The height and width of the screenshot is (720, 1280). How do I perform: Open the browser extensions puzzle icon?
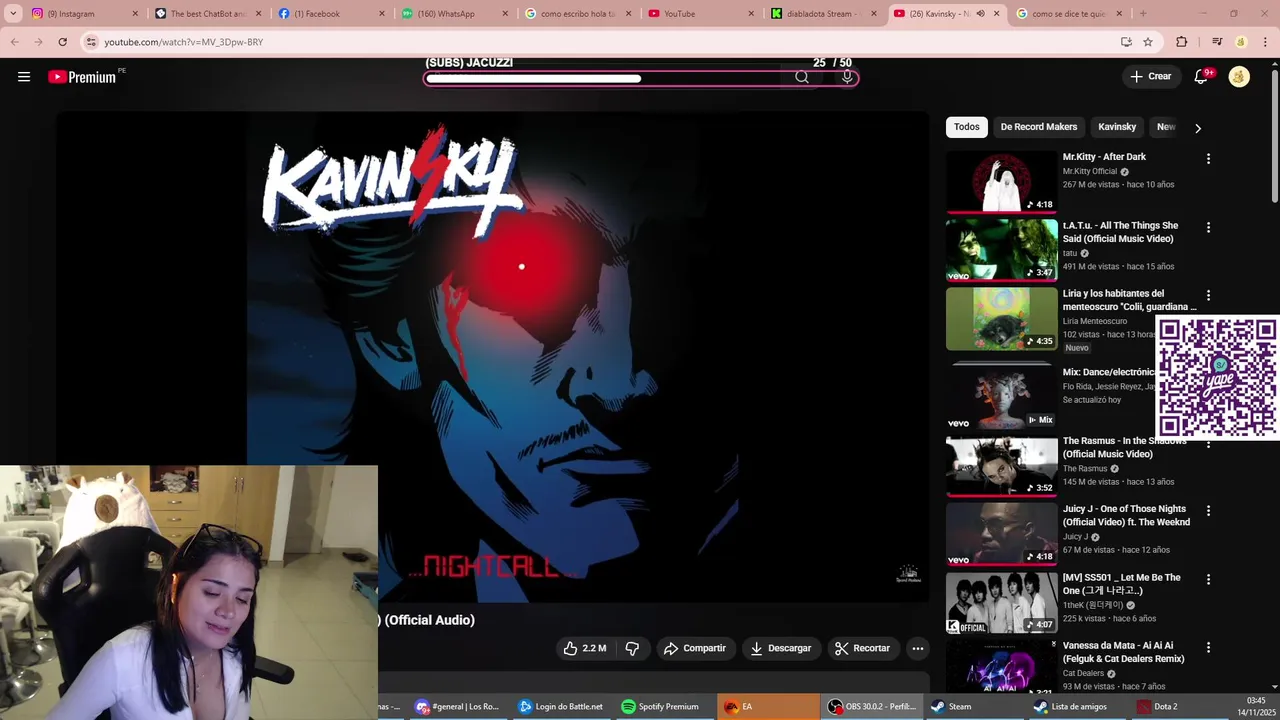[1182, 42]
